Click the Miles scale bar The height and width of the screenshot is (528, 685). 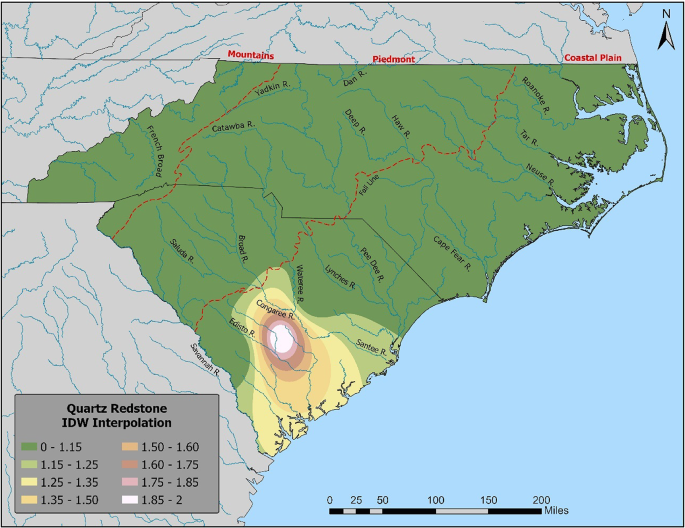tap(435, 510)
